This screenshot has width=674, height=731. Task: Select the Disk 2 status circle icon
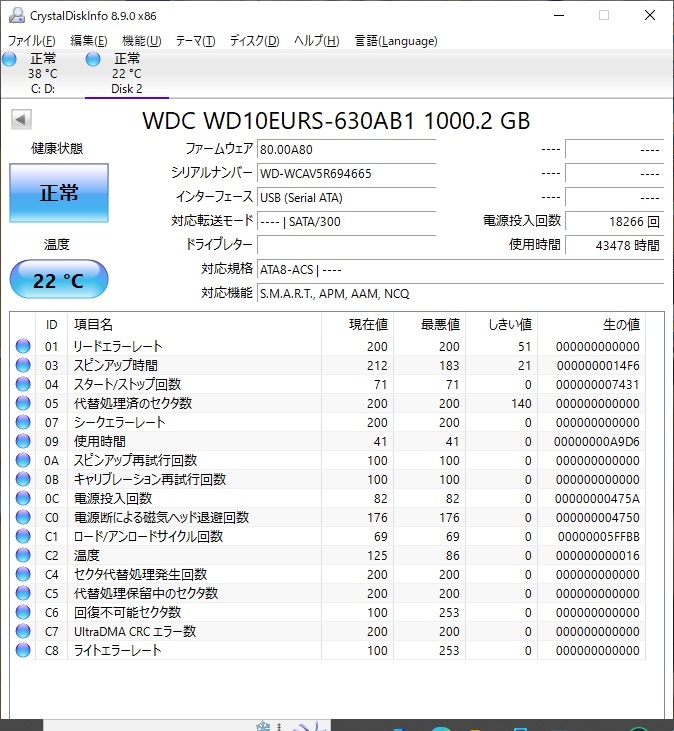point(93,59)
